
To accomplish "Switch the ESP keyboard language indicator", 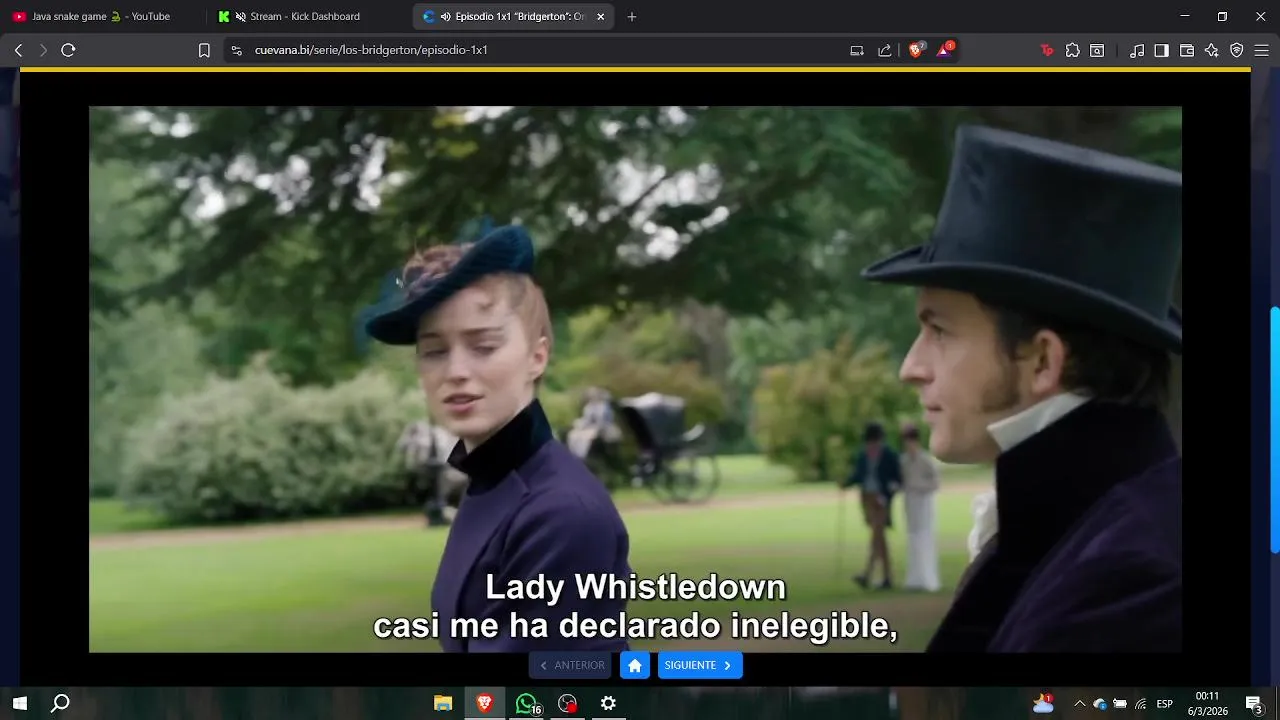I will pyautogui.click(x=1164, y=704).
